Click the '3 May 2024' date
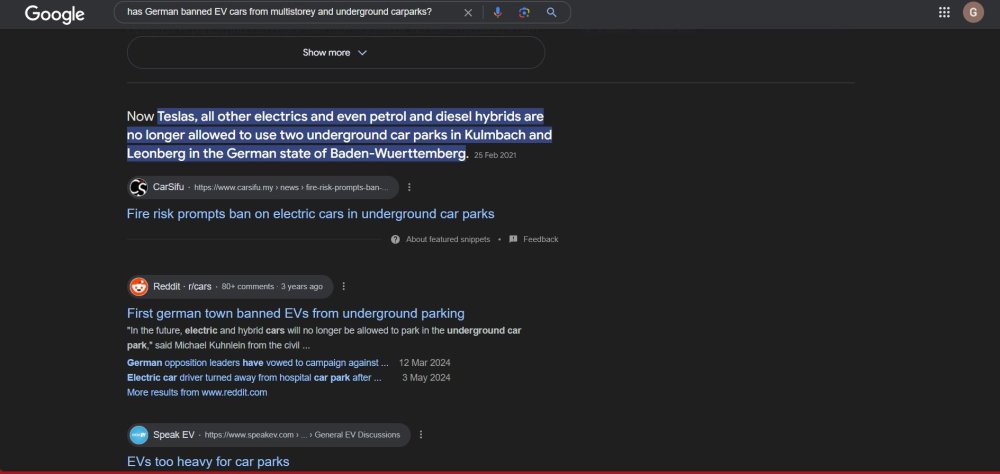This screenshot has height=474, width=1000. click(426, 377)
